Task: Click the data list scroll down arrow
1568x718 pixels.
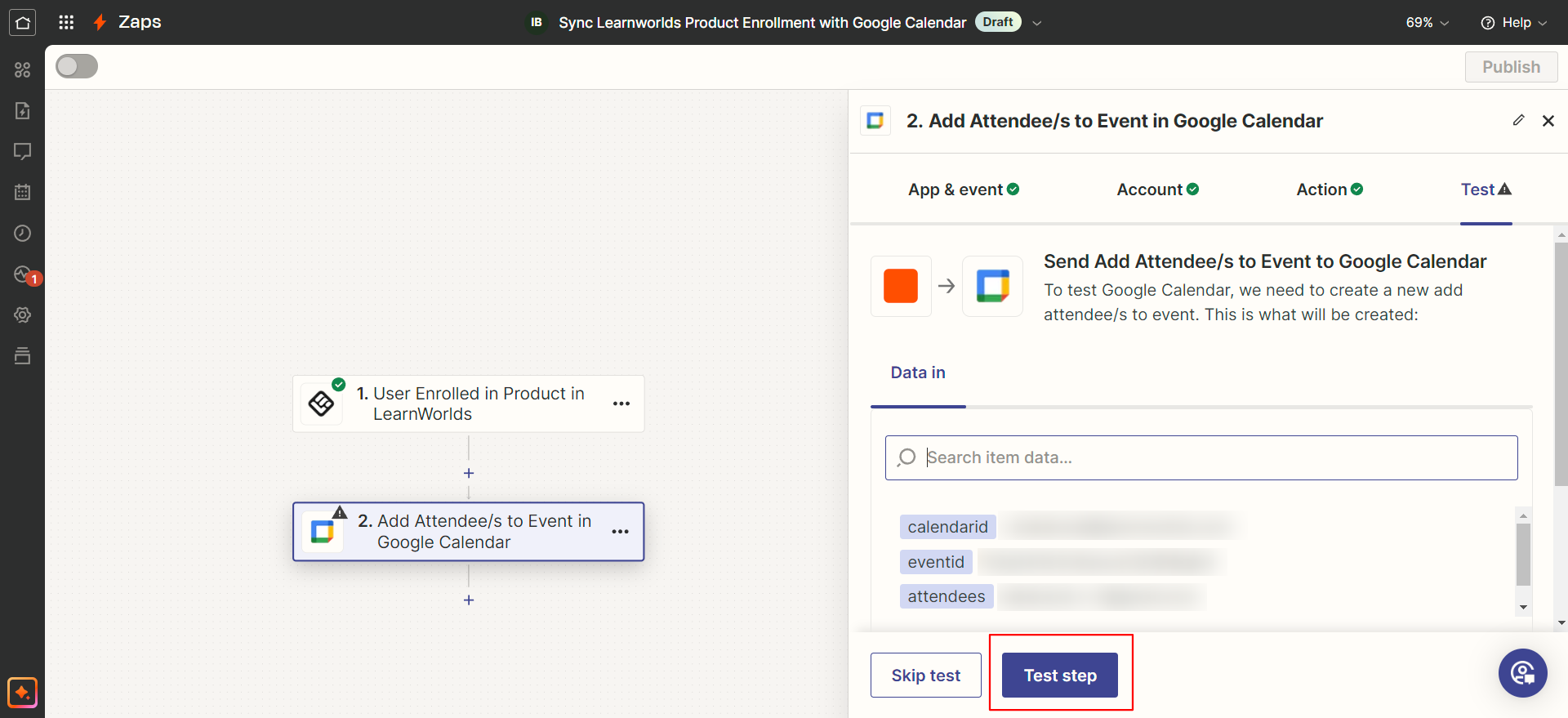Action: (x=1523, y=608)
